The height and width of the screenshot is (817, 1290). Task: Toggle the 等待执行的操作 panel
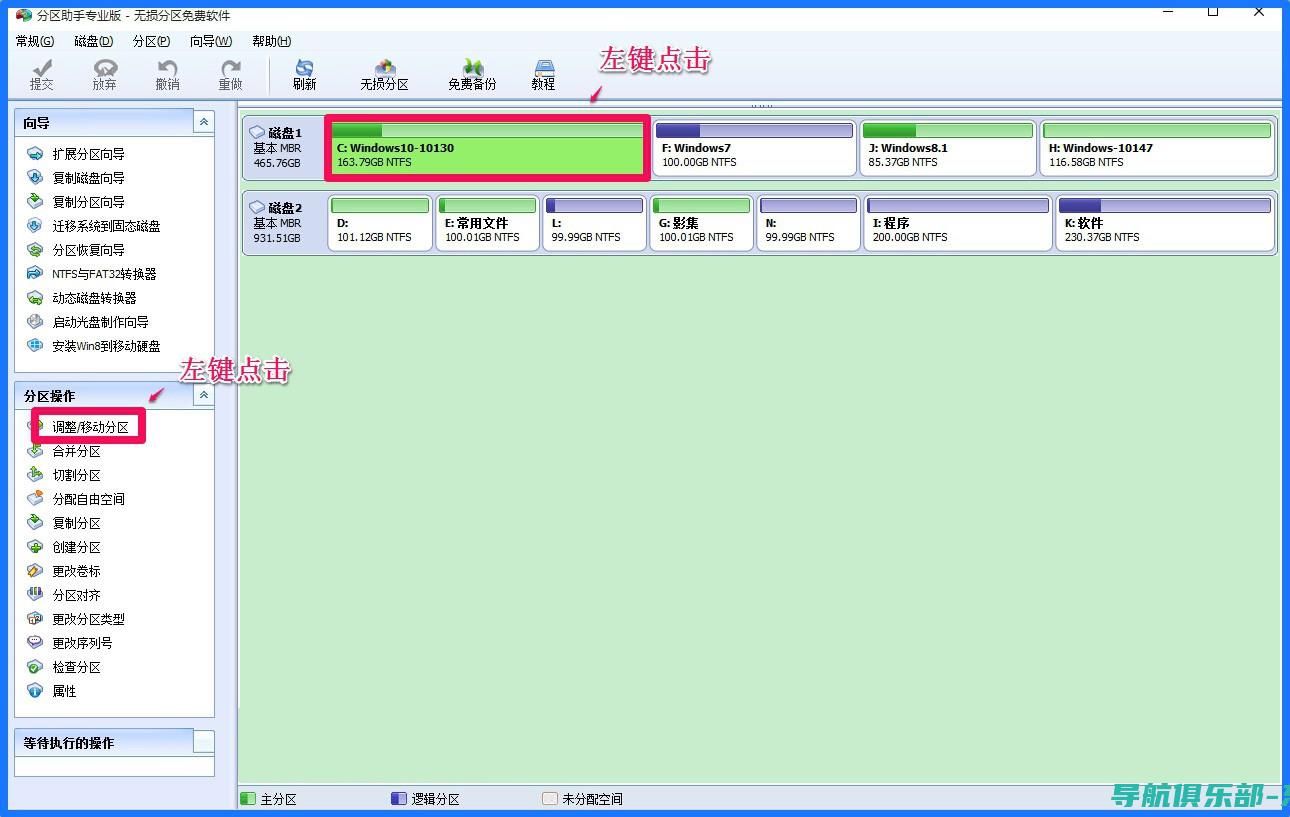204,742
